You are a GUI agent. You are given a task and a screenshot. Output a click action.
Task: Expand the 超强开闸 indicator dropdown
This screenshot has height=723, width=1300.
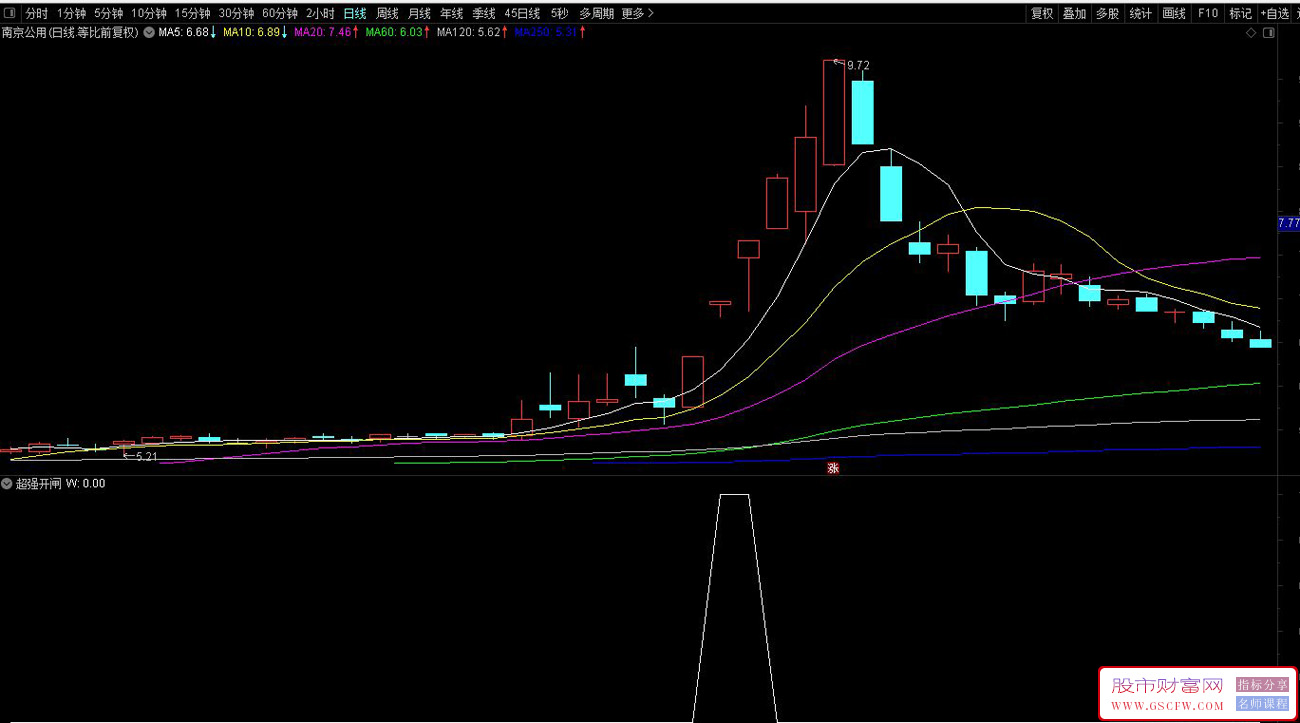[x=7, y=484]
